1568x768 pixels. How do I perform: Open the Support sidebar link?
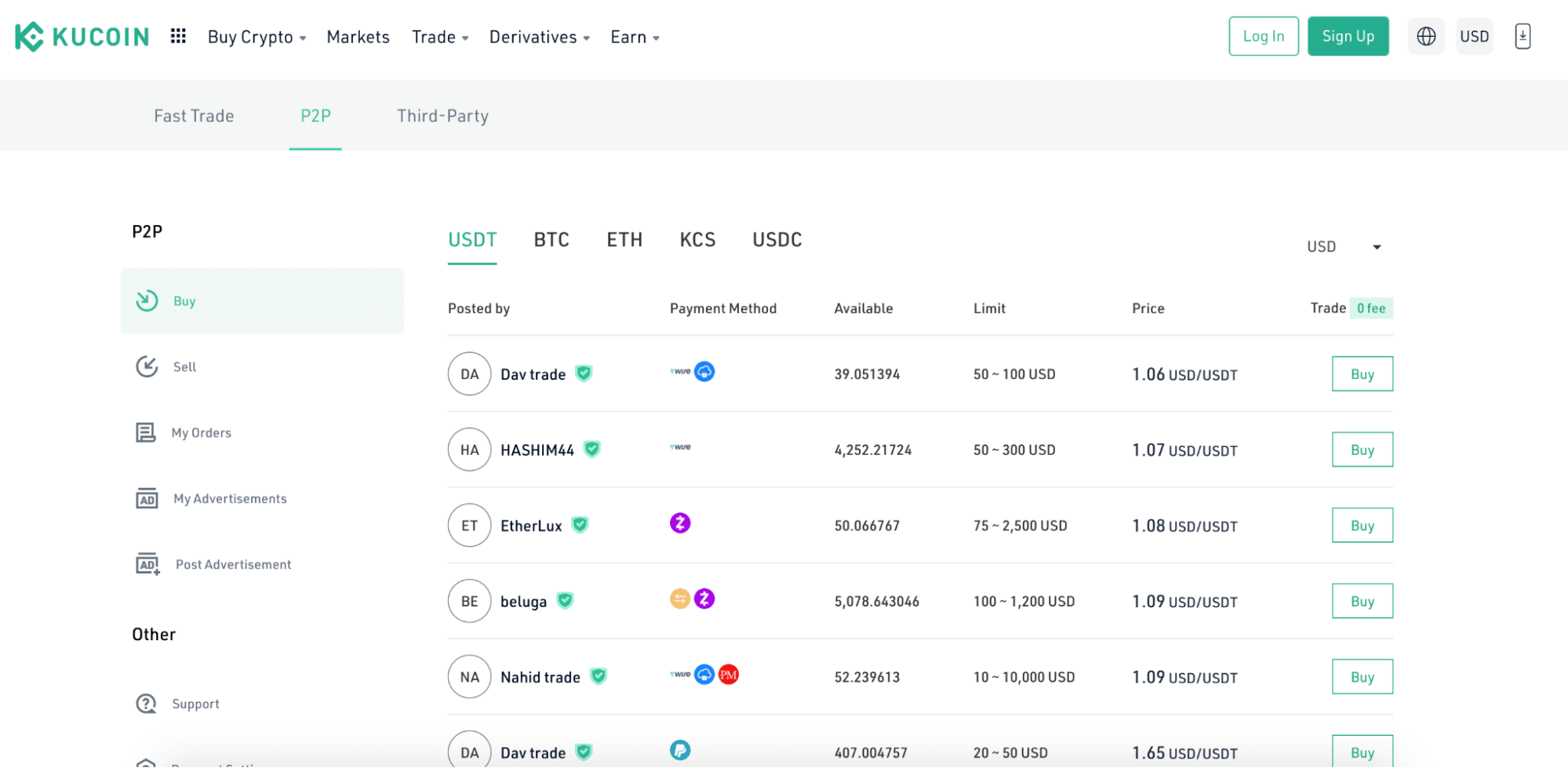195,704
